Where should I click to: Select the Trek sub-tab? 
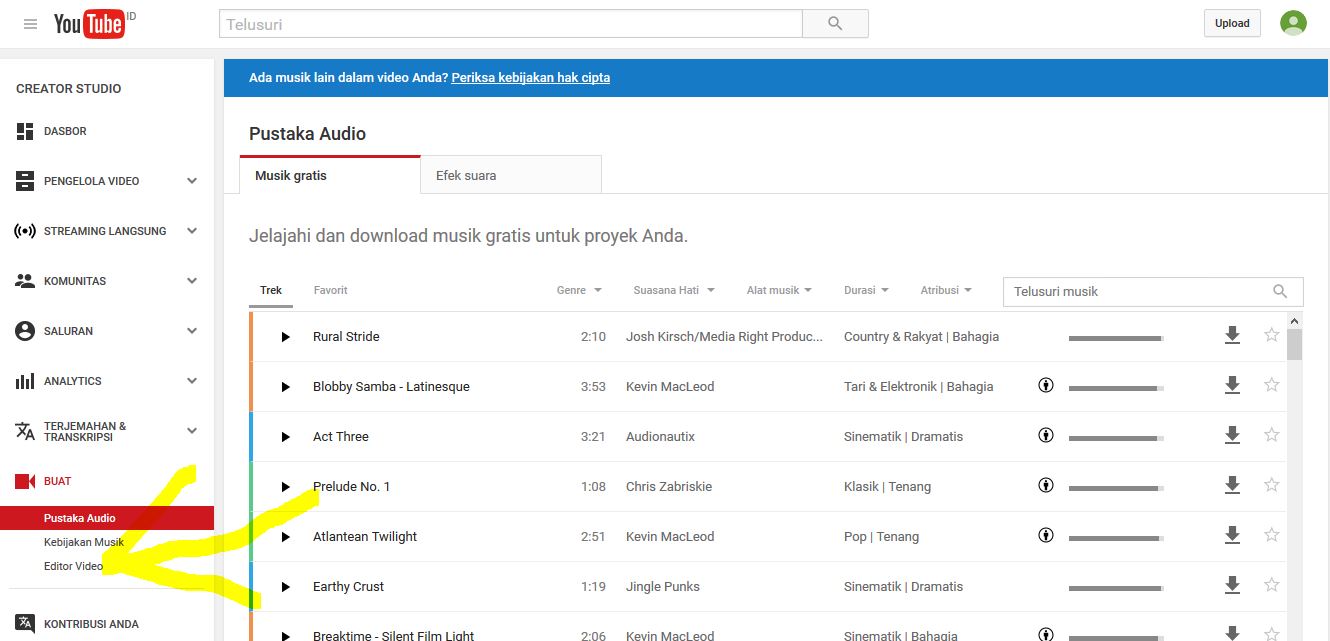[271, 290]
